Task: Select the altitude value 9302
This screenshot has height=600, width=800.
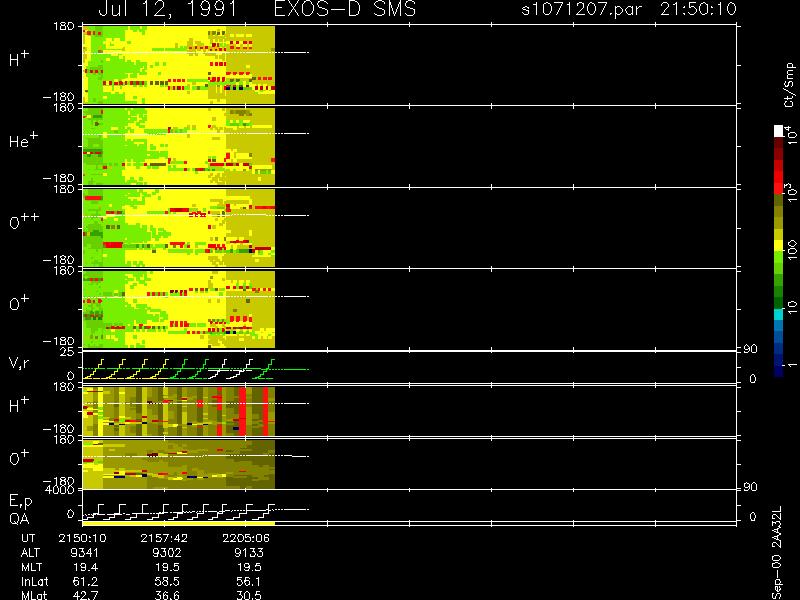Action: pyautogui.click(x=166, y=553)
